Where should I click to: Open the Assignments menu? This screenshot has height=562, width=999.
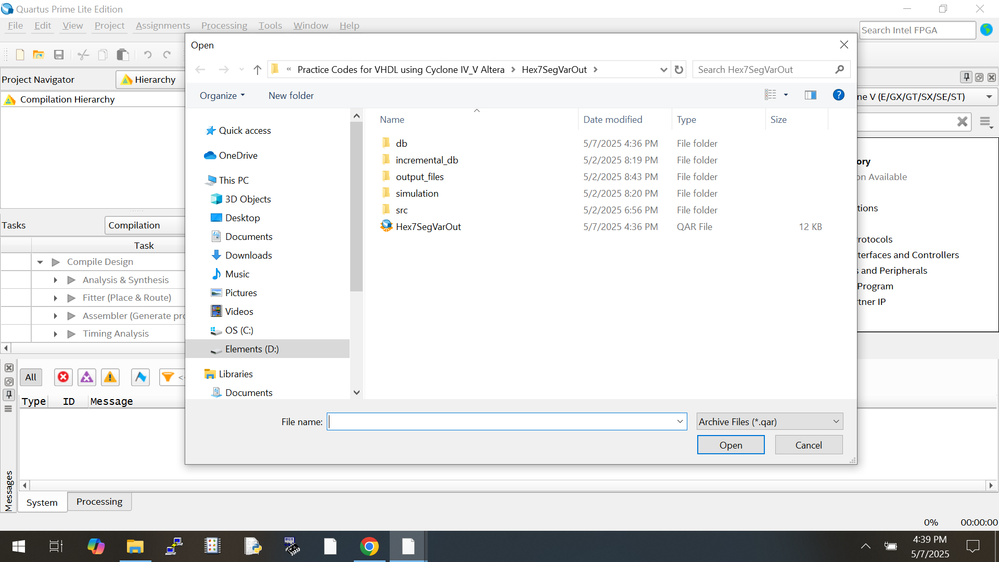162,25
